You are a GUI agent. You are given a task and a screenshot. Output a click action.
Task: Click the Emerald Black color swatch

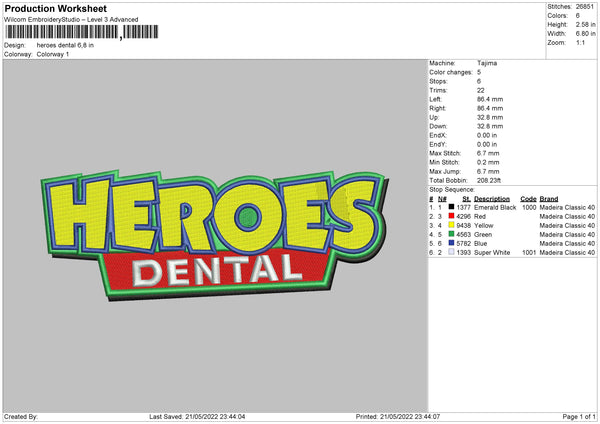[x=451, y=207]
